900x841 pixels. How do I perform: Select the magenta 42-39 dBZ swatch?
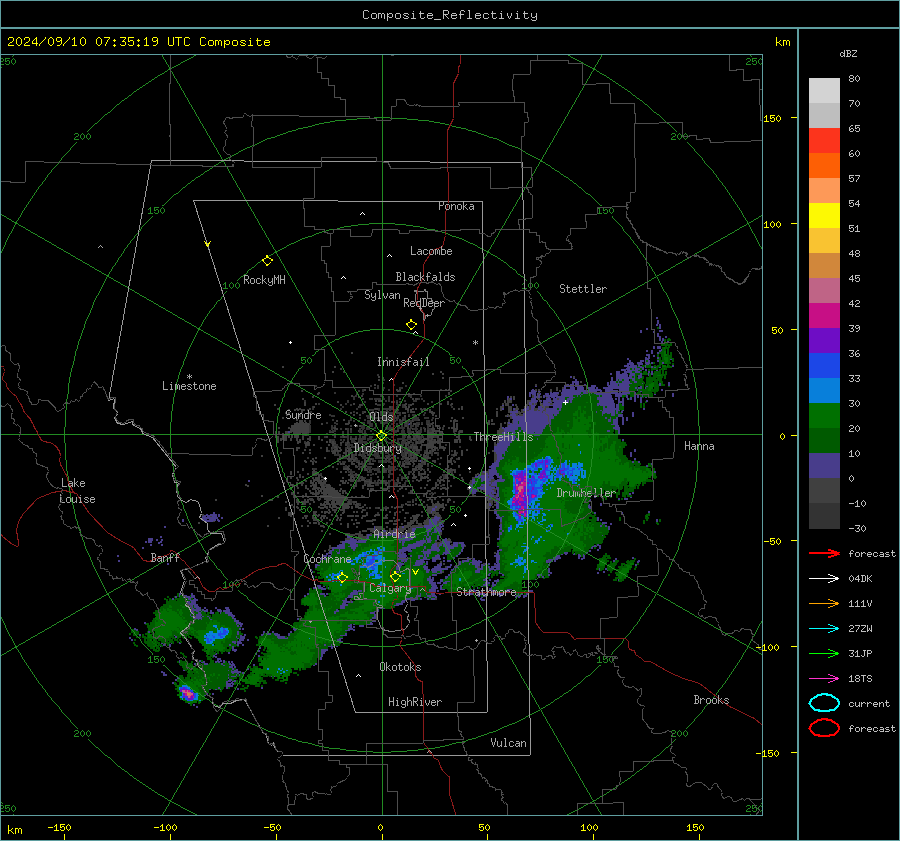click(824, 316)
